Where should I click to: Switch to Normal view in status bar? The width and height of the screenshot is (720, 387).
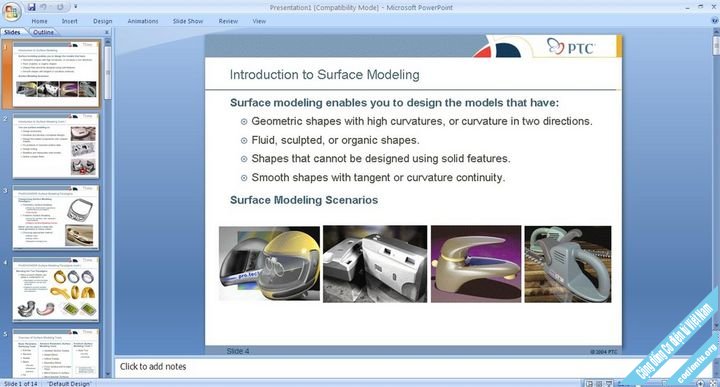point(589,383)
